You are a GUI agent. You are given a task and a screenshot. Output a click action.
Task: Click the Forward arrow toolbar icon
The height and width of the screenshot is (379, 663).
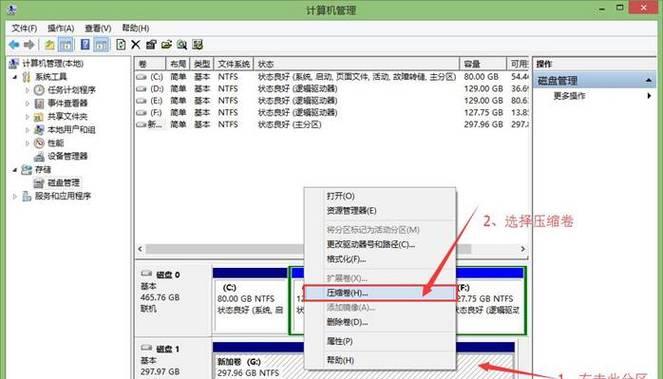coord(29,44)
